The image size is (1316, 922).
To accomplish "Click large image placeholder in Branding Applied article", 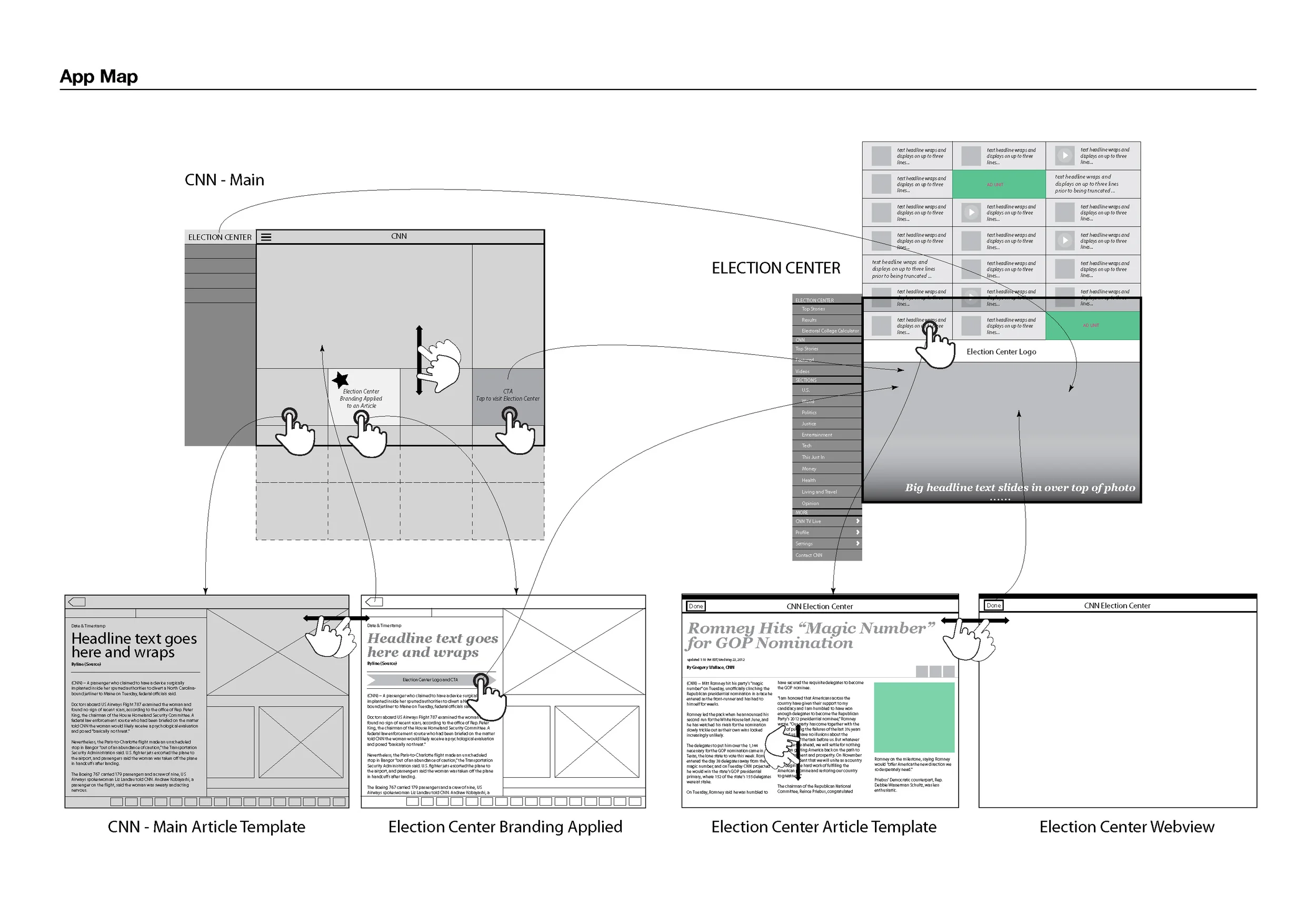I will pyautogui.click(x=574, y=652).
